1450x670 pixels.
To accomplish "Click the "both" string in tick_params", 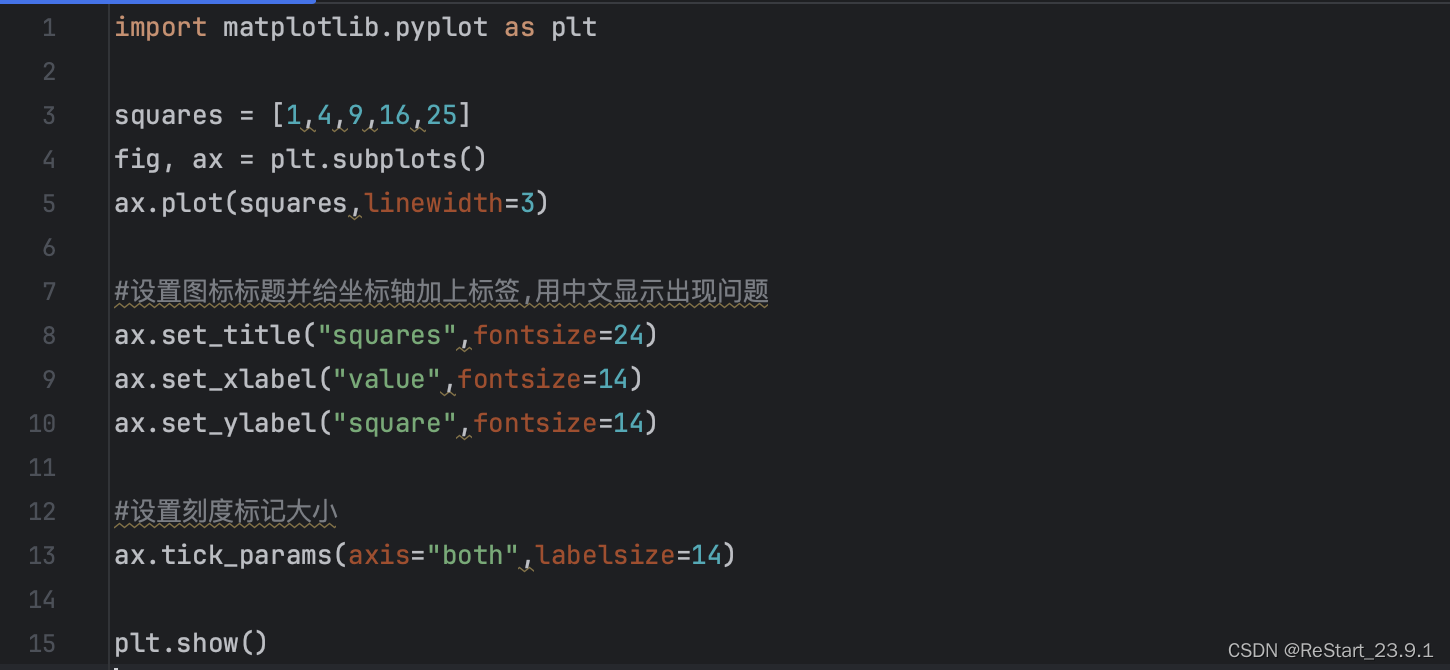I will tap(472, 555).
